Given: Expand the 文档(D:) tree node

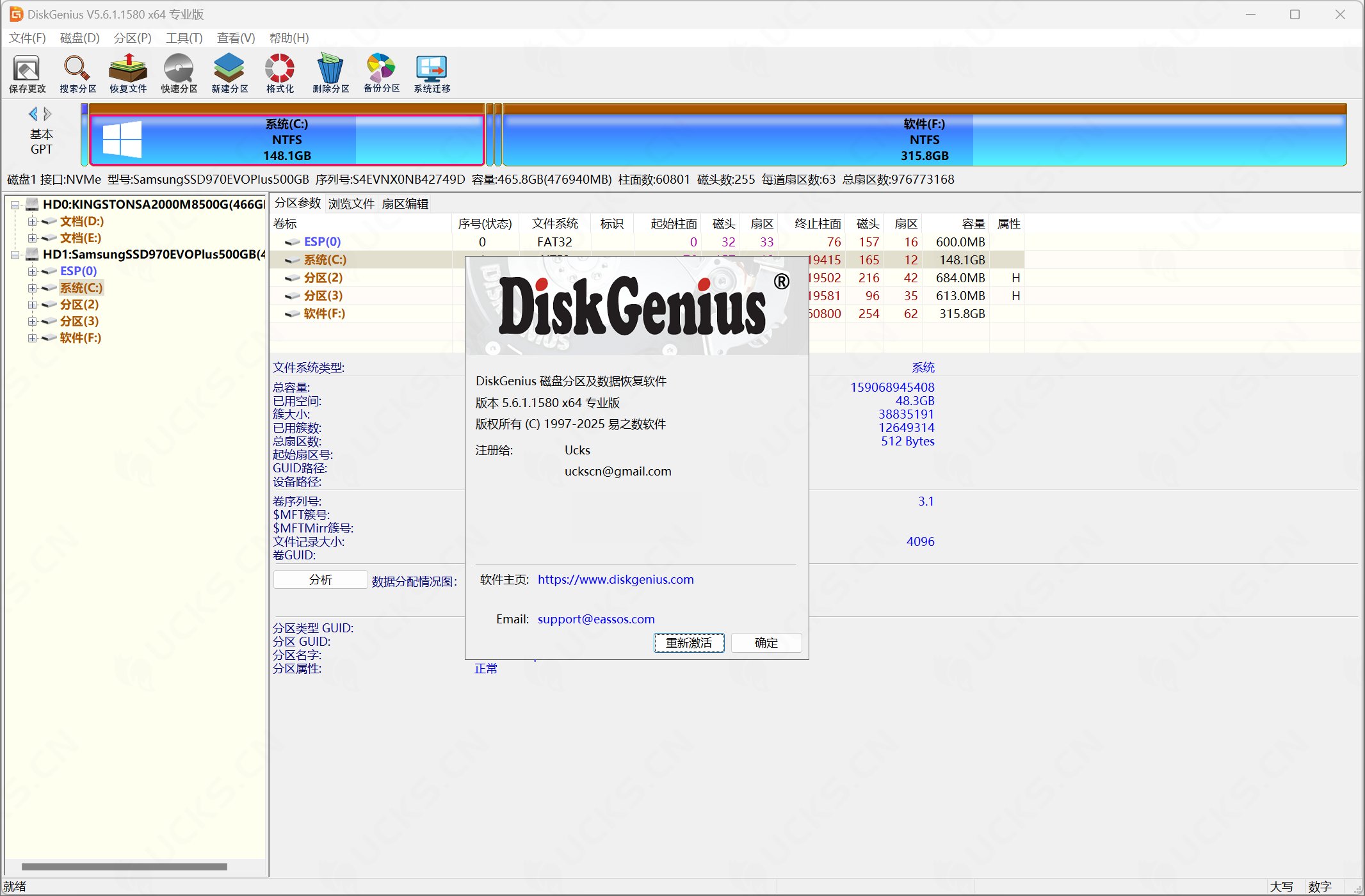Looking at the screenshot, I should [x=32, y=221].
